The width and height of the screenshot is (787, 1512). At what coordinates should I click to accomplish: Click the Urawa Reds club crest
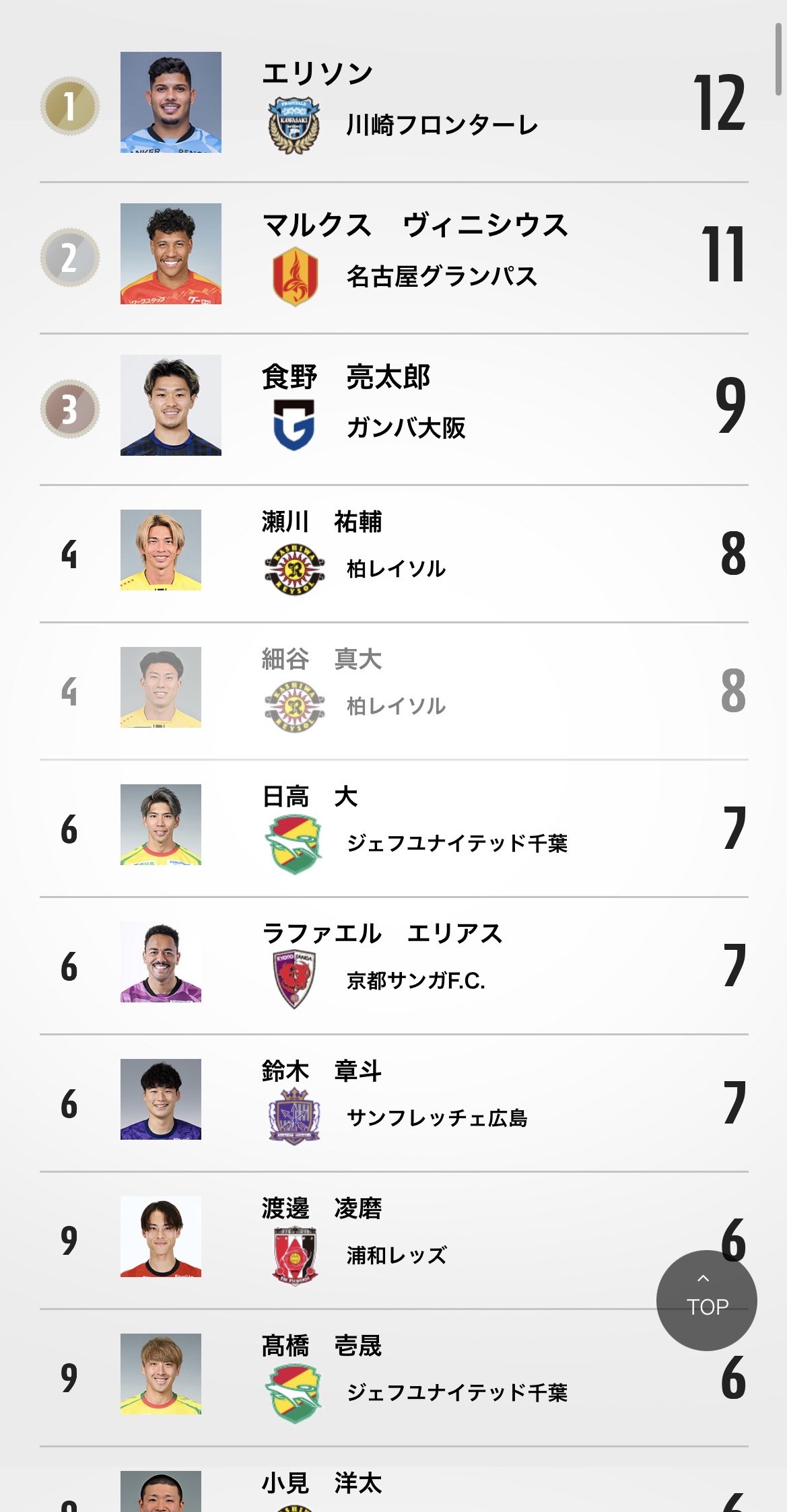pos(294,1256)
